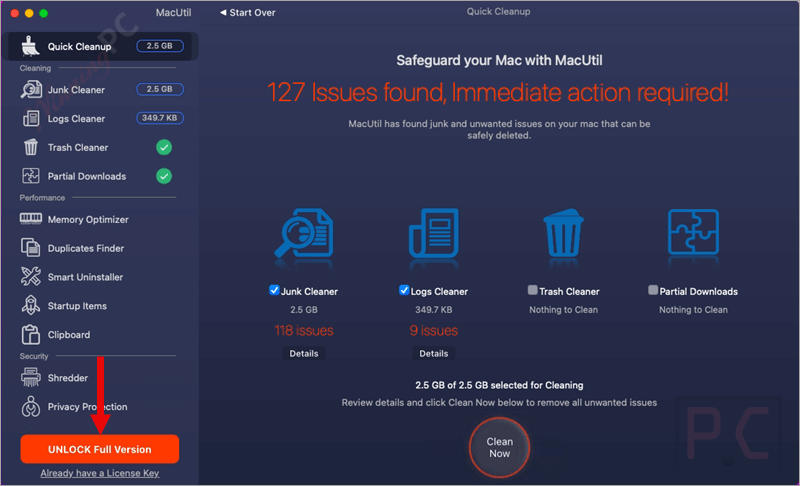The width and height of the screenshot is (800, 486).
Task: Toggle the Trash Cleaner checkbox
Action: point(532,290)
